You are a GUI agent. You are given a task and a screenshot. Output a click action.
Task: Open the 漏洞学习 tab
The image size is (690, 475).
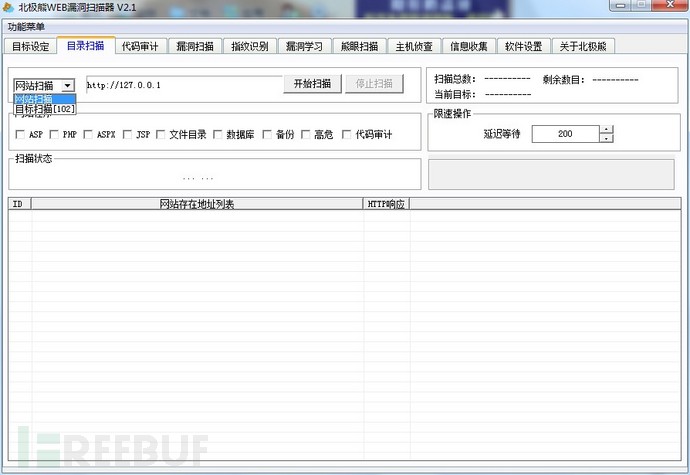[304, 47]
